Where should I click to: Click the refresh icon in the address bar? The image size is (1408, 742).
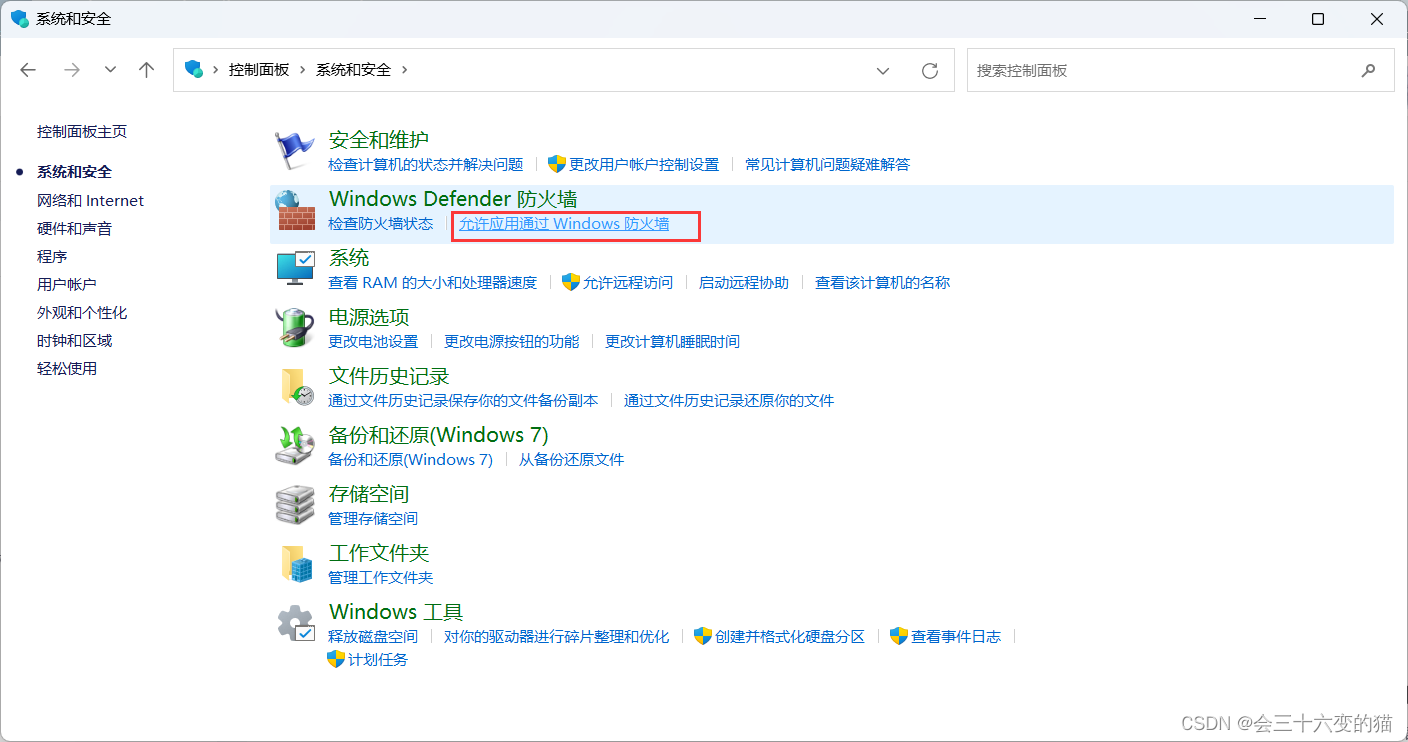(929, 70)
